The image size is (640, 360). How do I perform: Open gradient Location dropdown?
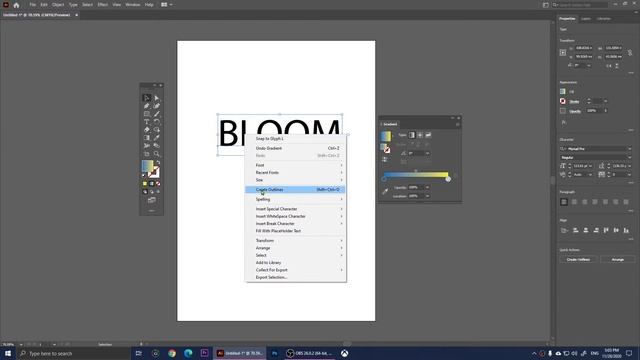(427, 196)
